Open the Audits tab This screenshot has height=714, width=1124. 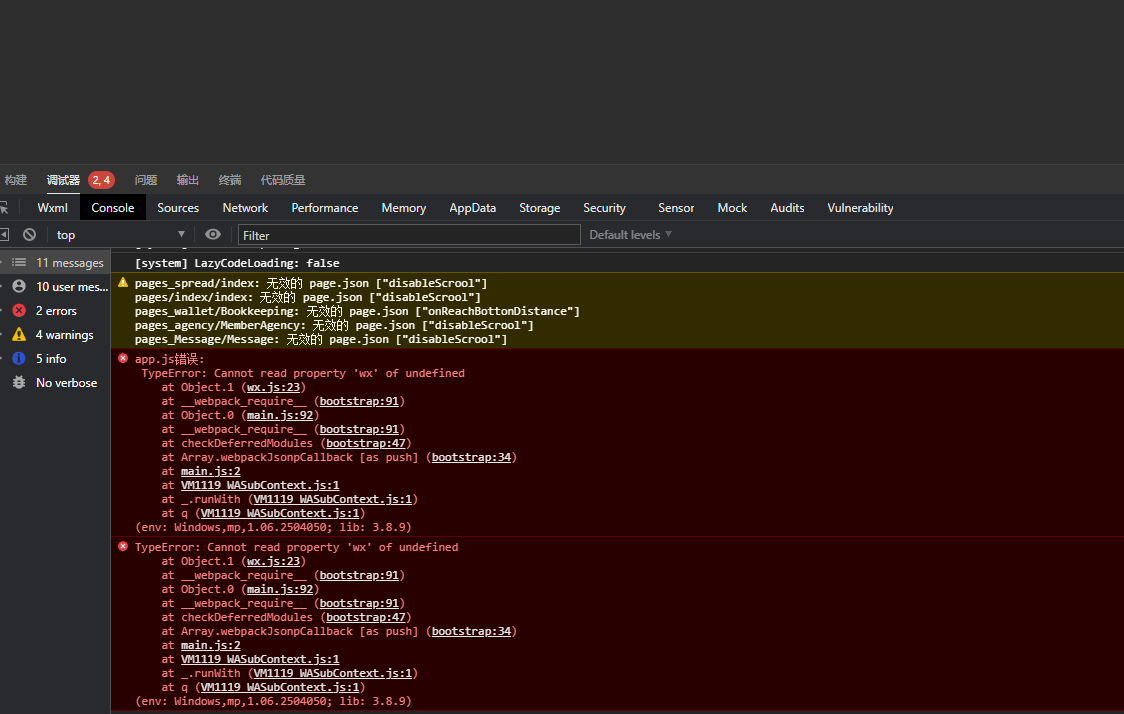click(x=787, y=208)
